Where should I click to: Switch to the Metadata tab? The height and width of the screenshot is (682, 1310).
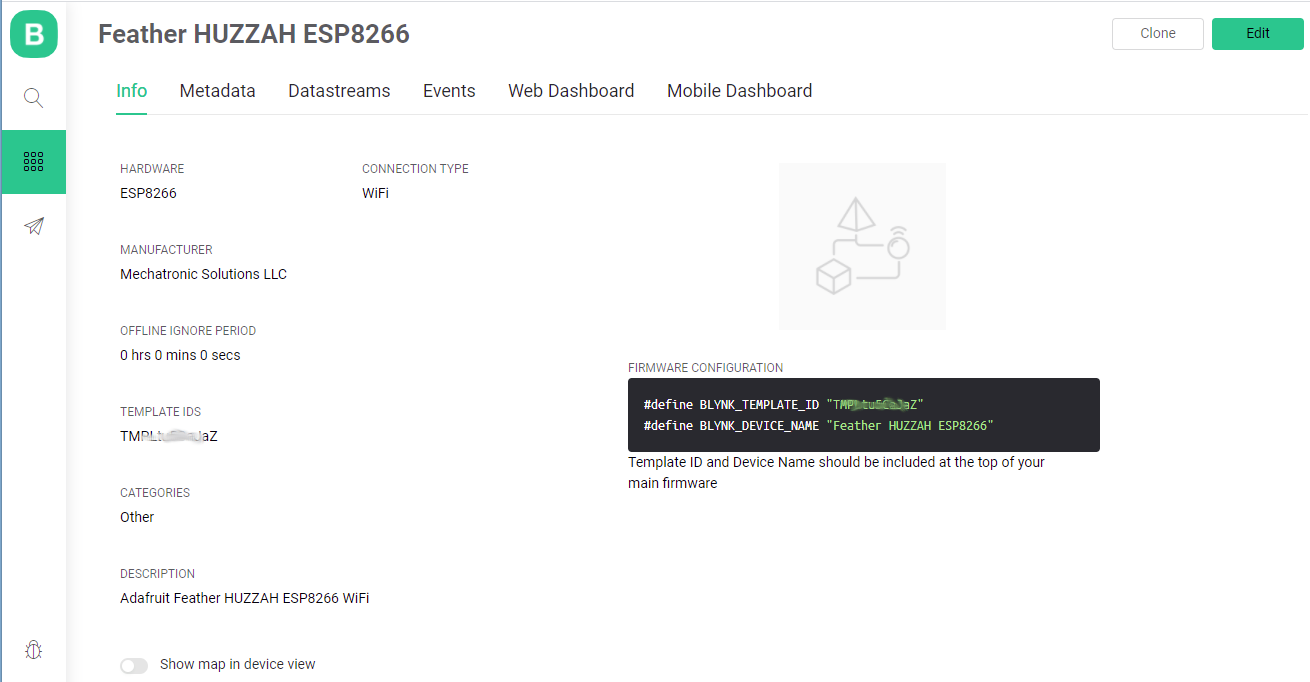click(x=217, y=91)
